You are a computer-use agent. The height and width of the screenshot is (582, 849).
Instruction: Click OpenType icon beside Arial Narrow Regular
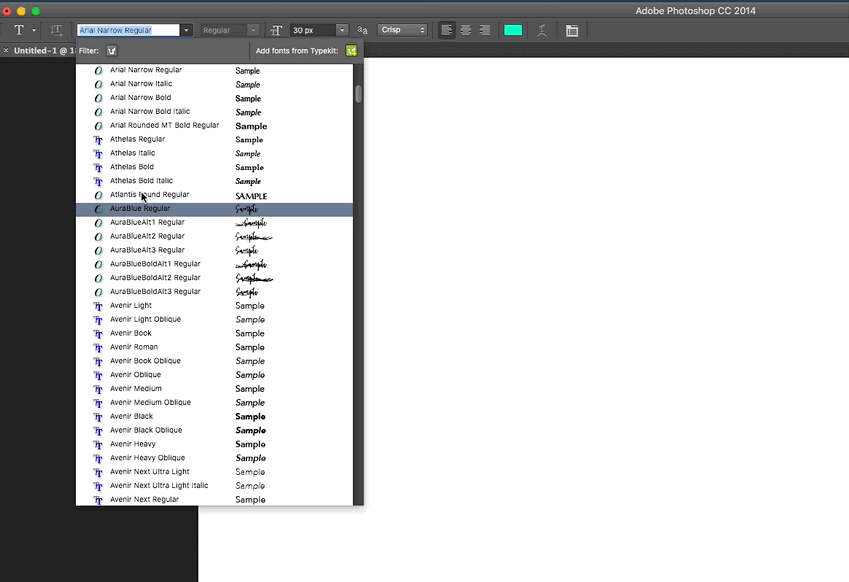click(x=98, y=70)
